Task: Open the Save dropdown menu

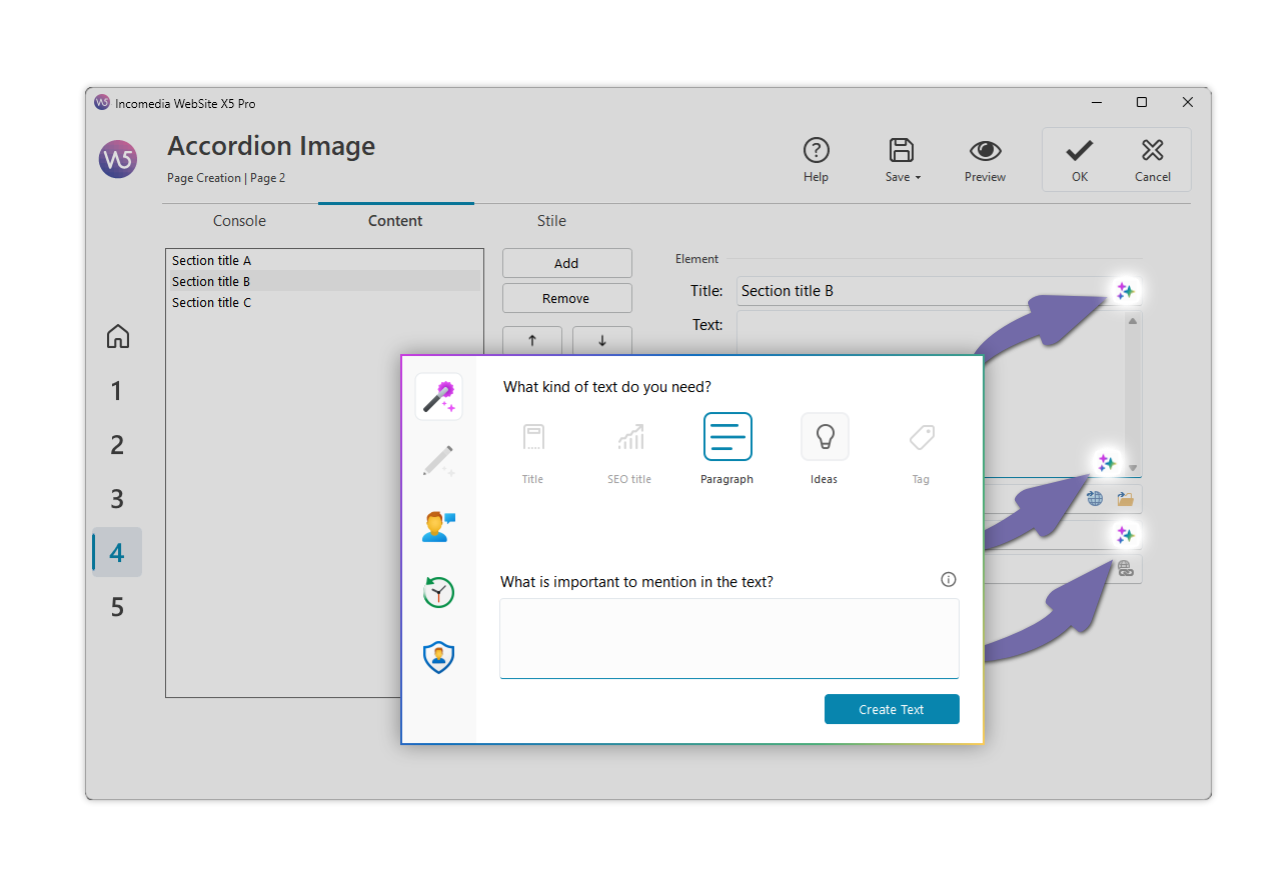Action: pos(902,160)
